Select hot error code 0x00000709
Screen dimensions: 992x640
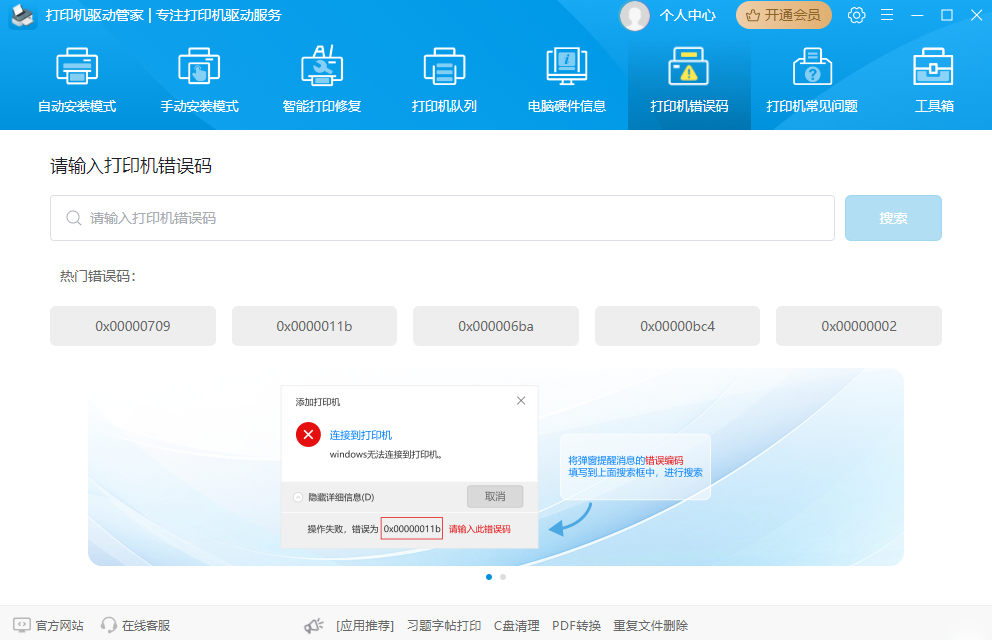point(132,325)
